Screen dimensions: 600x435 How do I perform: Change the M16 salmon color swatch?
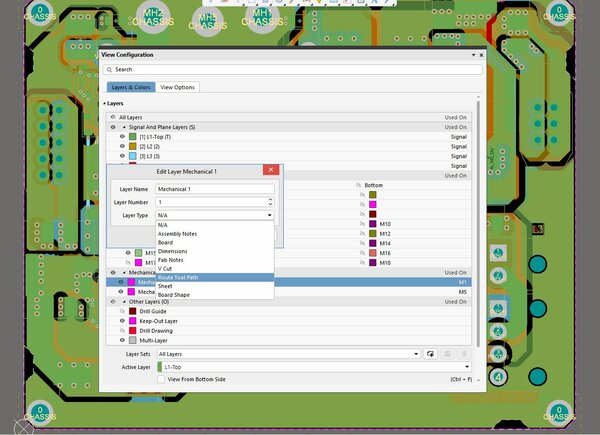click(x=373, y=253)
